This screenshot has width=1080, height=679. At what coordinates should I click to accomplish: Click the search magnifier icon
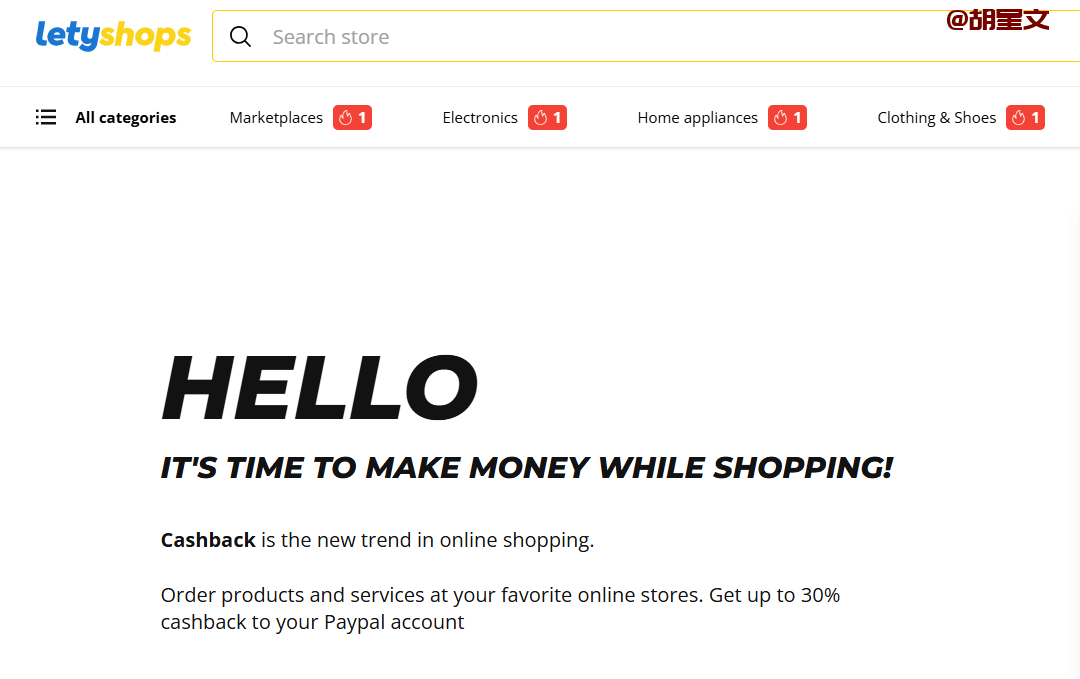tap(240, 37)
